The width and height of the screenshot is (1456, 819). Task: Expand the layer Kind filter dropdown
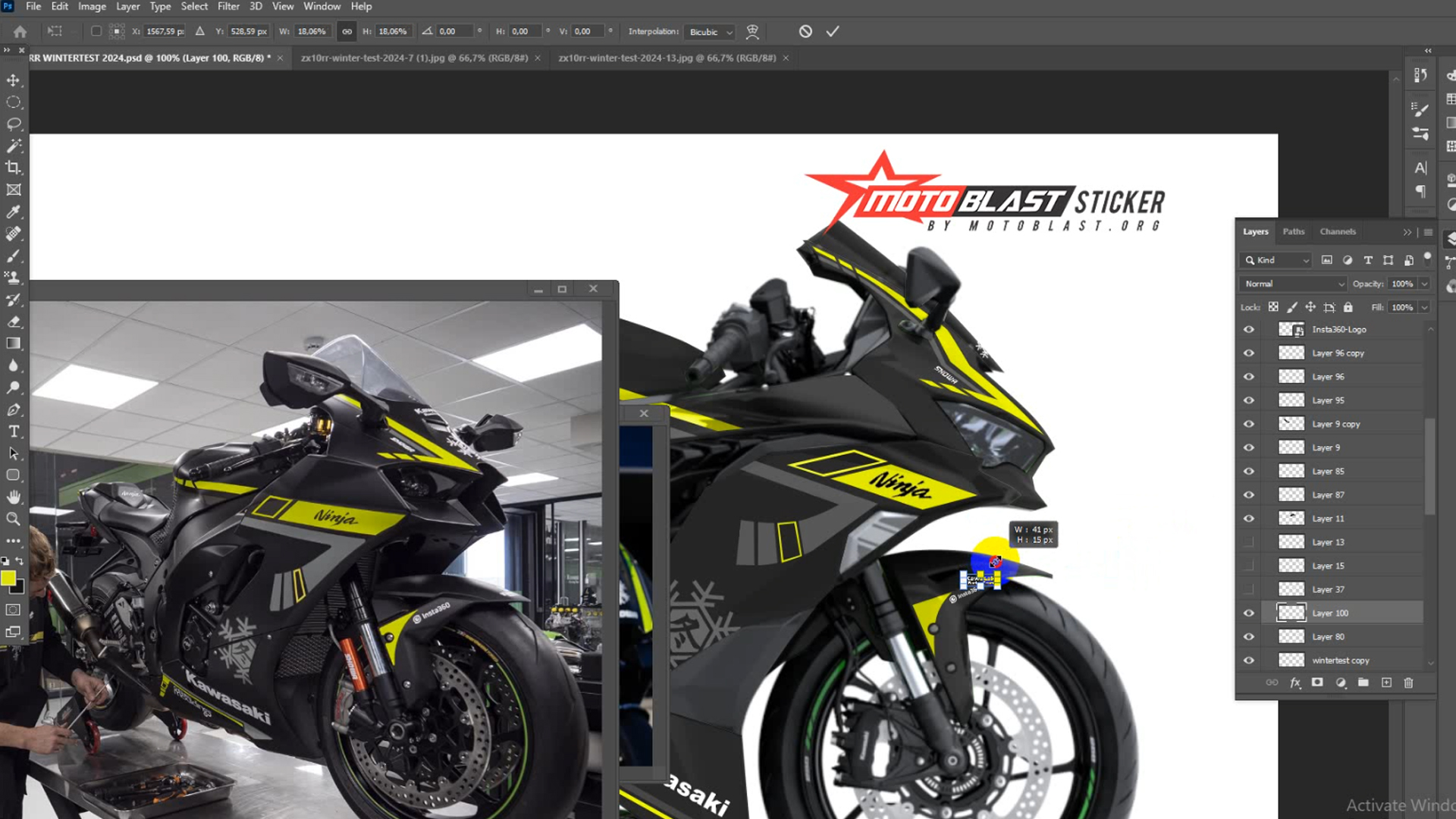point(1282,260)
